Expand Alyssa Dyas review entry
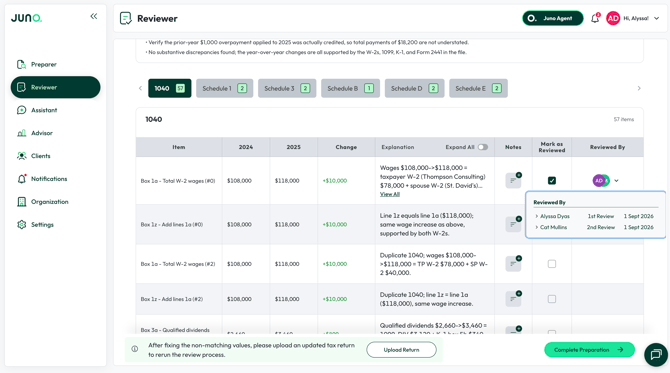 coord(537,216)
